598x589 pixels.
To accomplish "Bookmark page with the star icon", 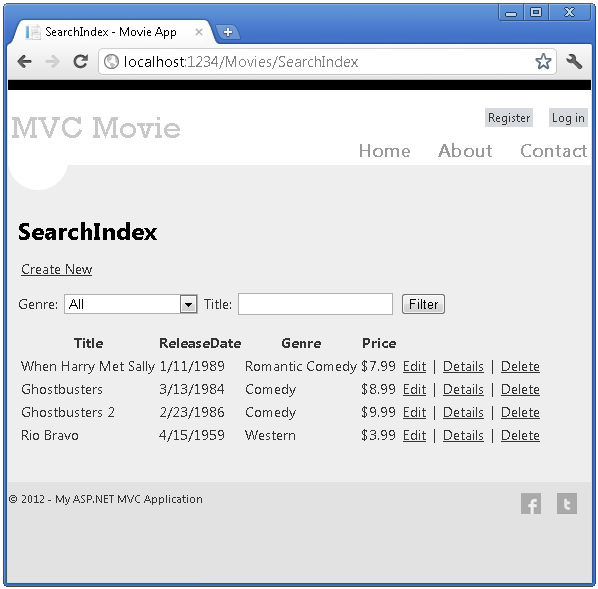I will (543, 61).
